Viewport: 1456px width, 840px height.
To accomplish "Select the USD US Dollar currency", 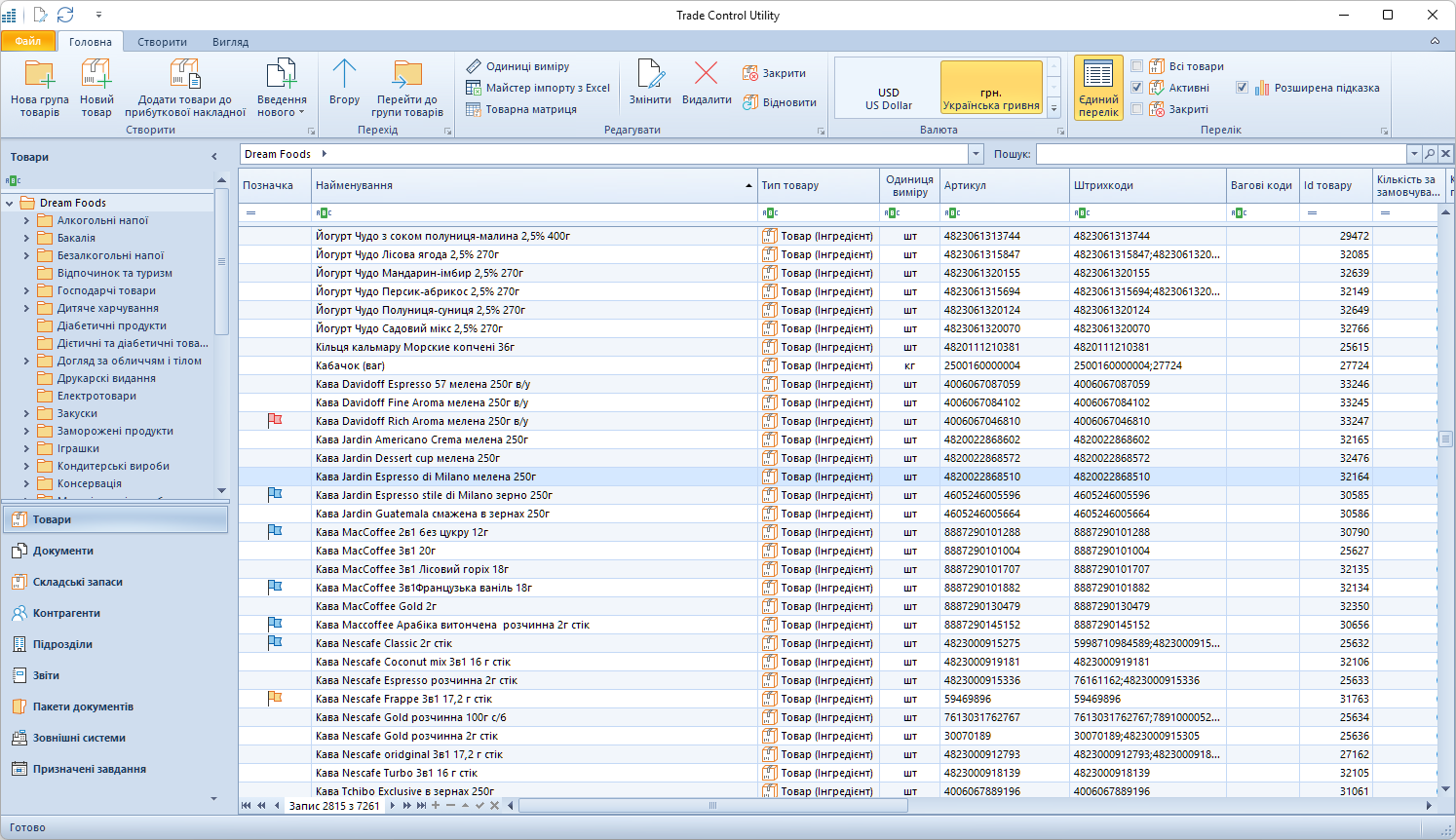I will pos(888,98).
